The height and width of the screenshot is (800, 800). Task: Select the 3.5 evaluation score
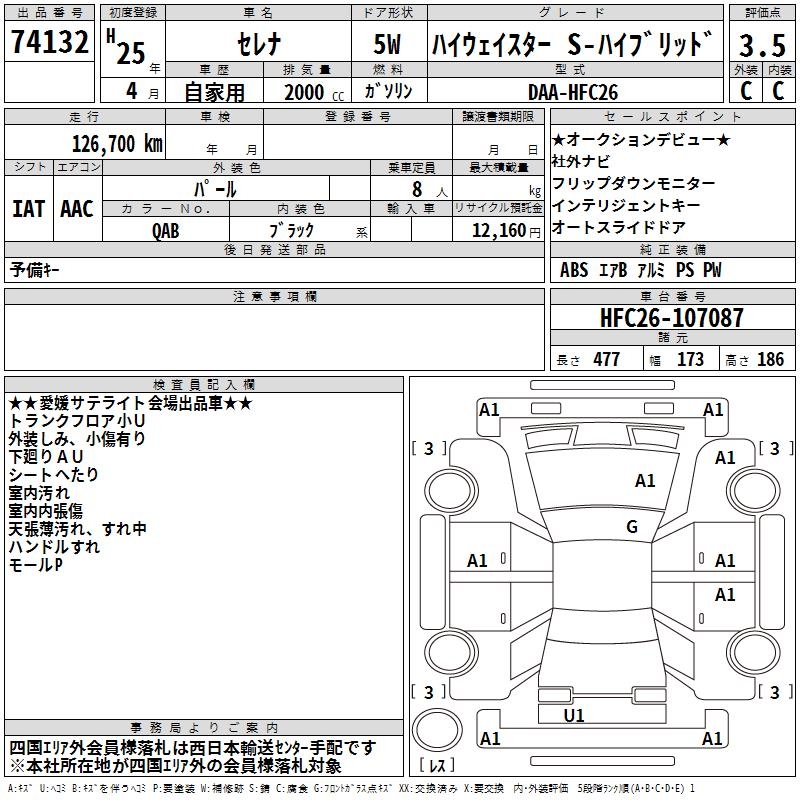click(x=762, y=45)
